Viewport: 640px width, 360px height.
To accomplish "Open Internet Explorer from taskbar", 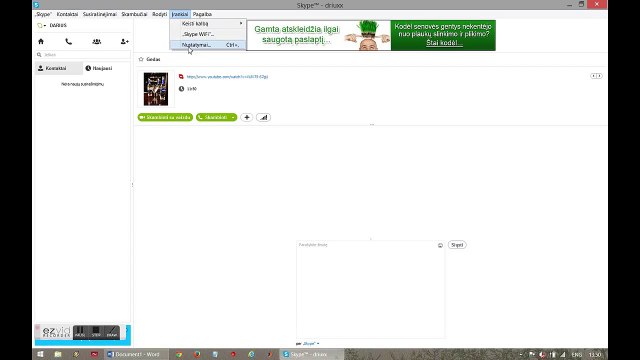I will [x=251, y=354].
